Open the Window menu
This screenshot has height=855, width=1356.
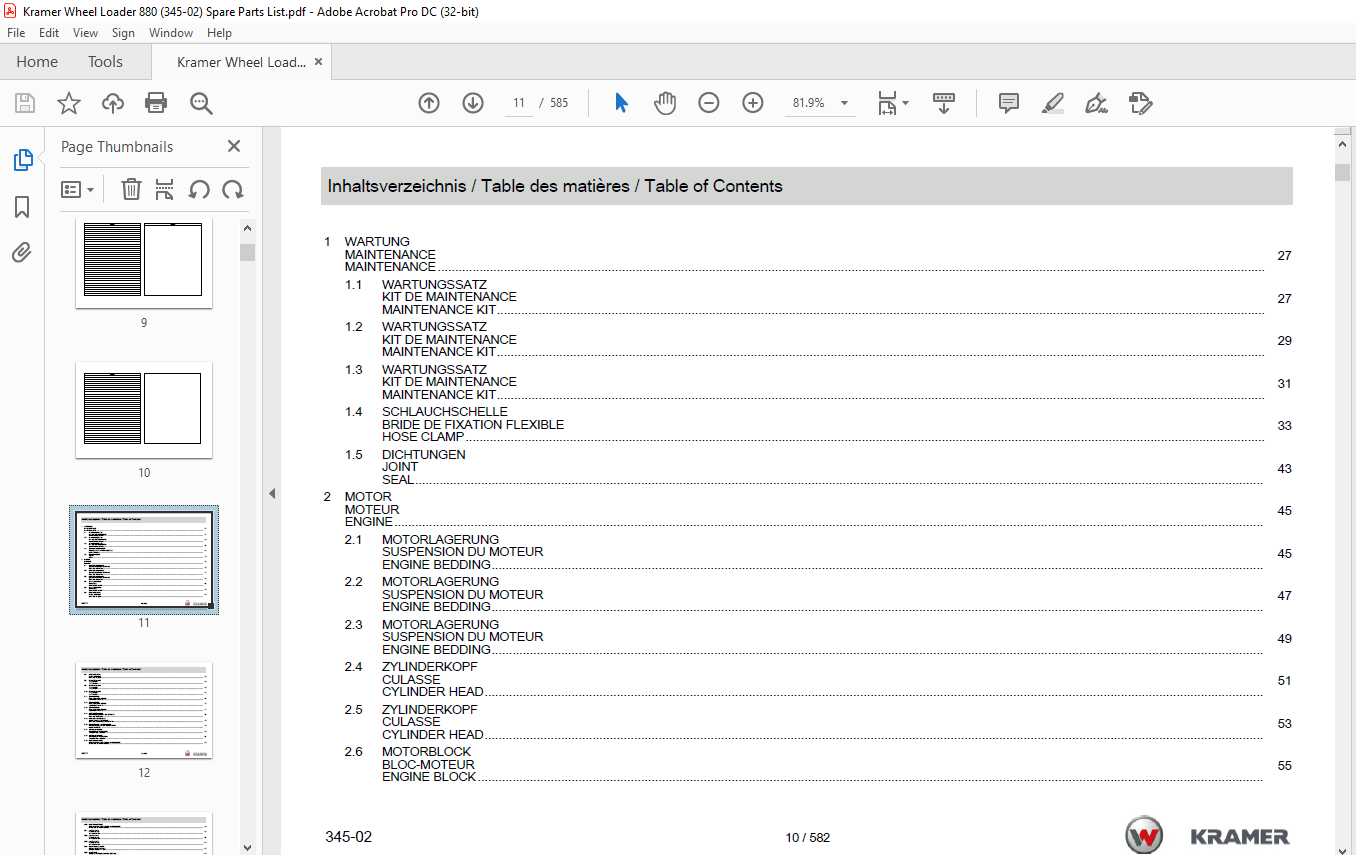coord(171,33)
